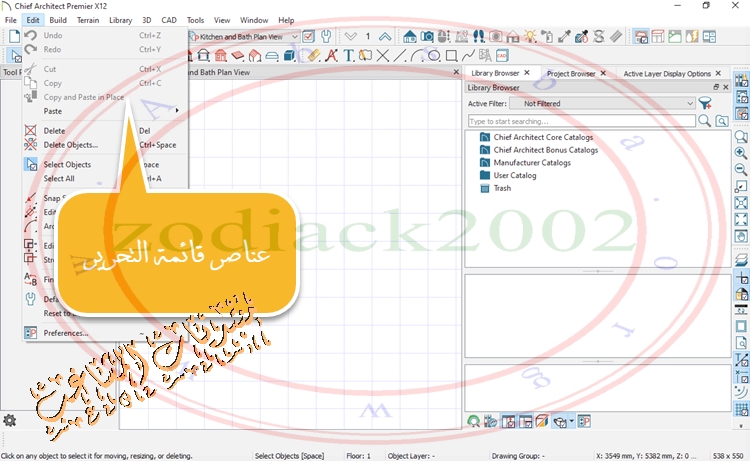Open the CAD menu
750x461 pixels.
169,20
